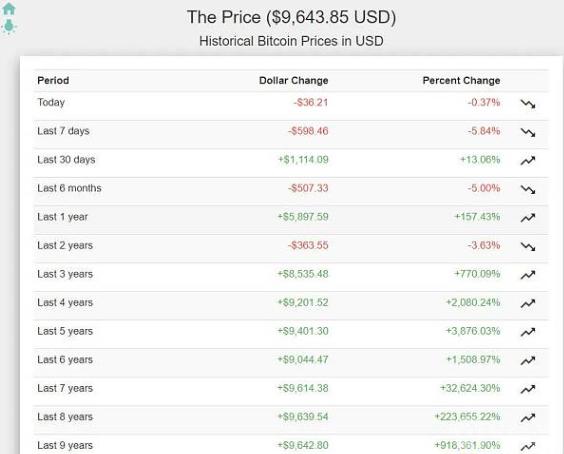This screenshot has height=454, width=564.
Task: Select the Percent Change column header
Action: [461, 81]
